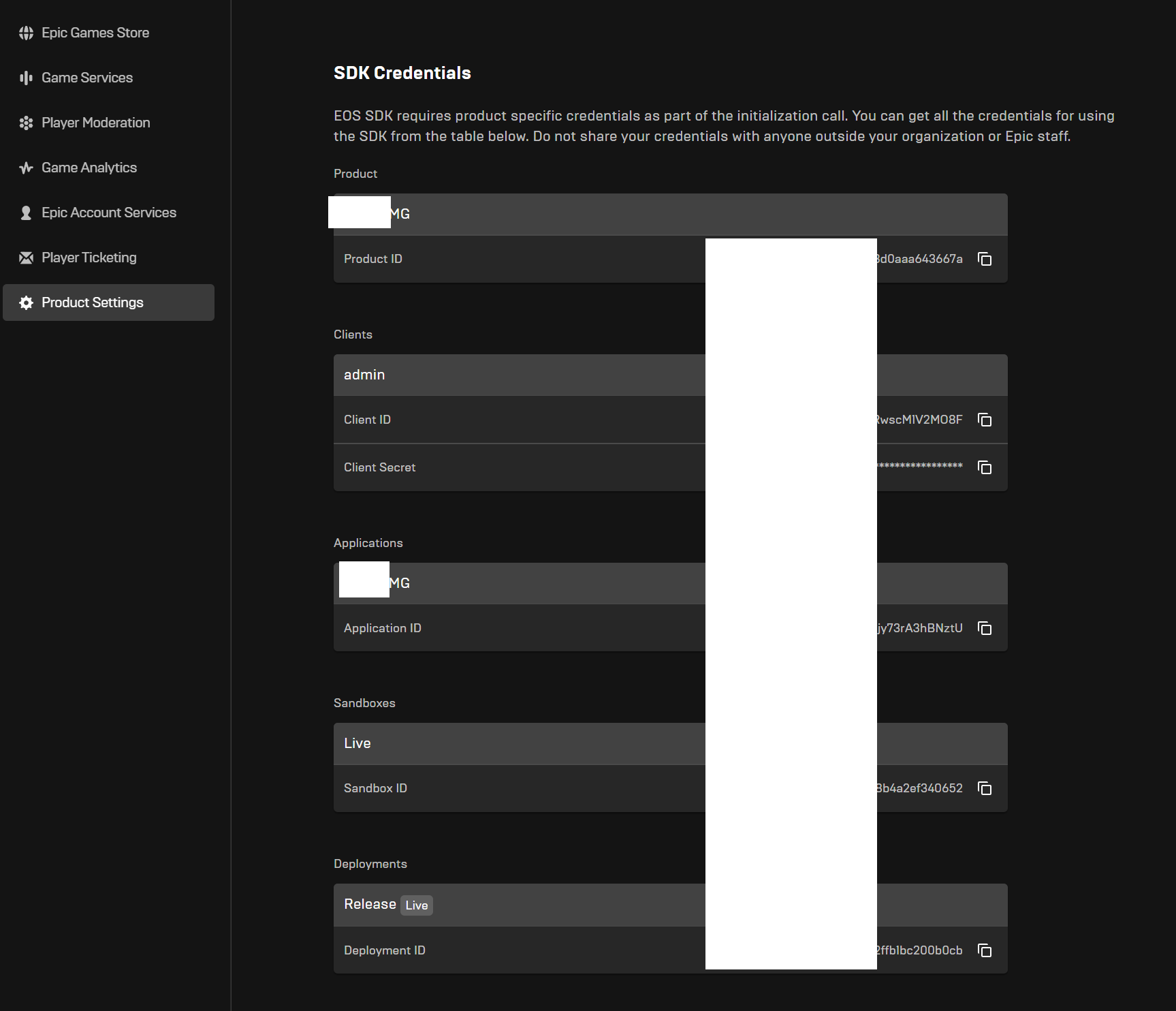The image size is (1176, 1011).
Task: Click the Release deployment name
Action: coord(370,904)
